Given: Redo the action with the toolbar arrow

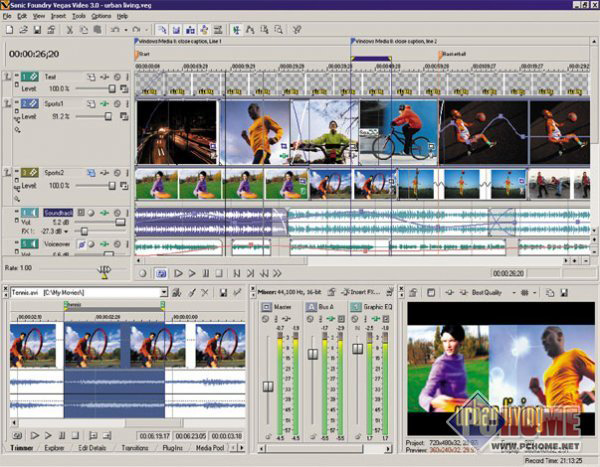Looking at the screenshot, I should click(136, 30).
